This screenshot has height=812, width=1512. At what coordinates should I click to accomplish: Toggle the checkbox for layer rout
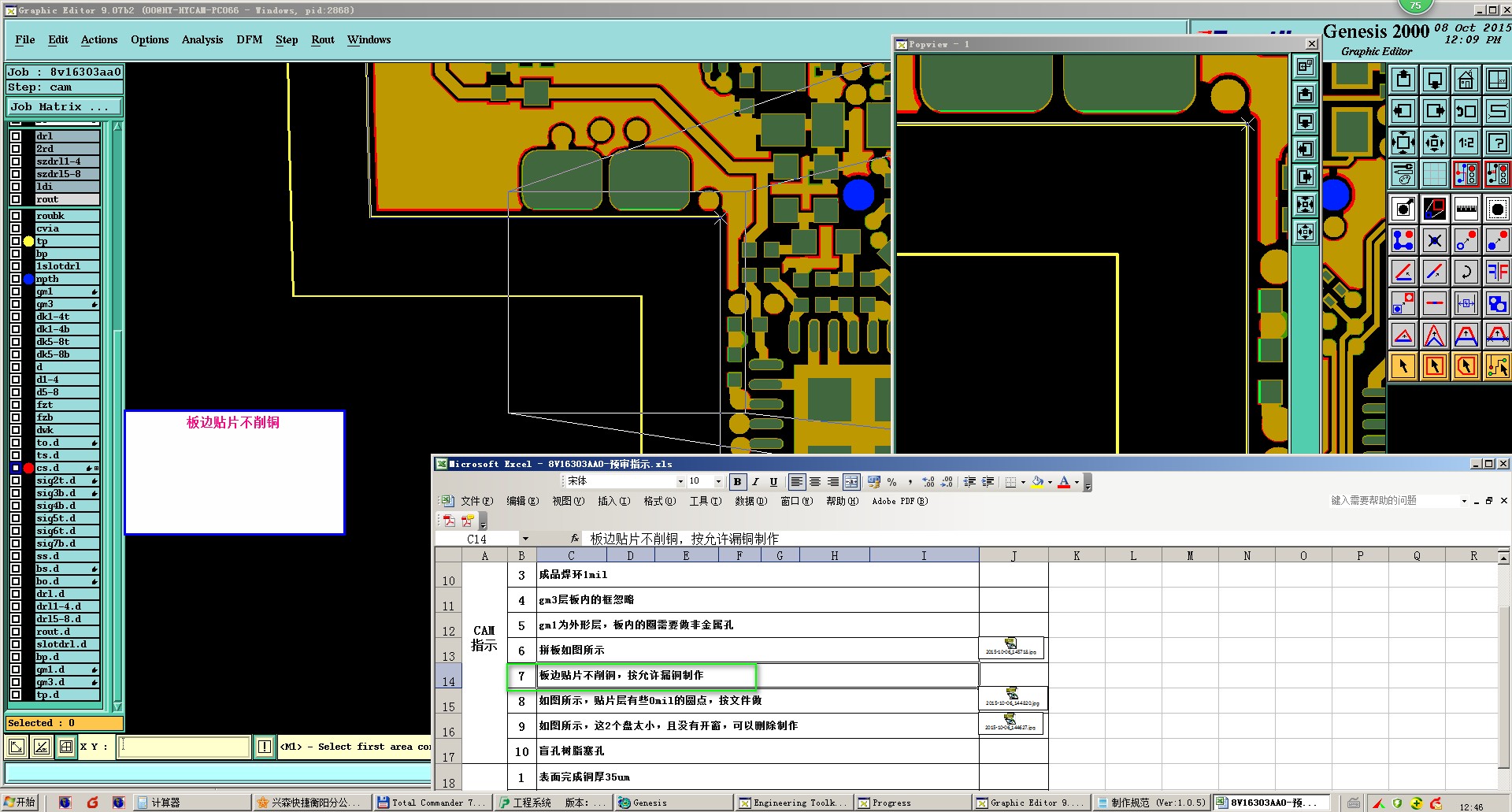click(16, 199)
